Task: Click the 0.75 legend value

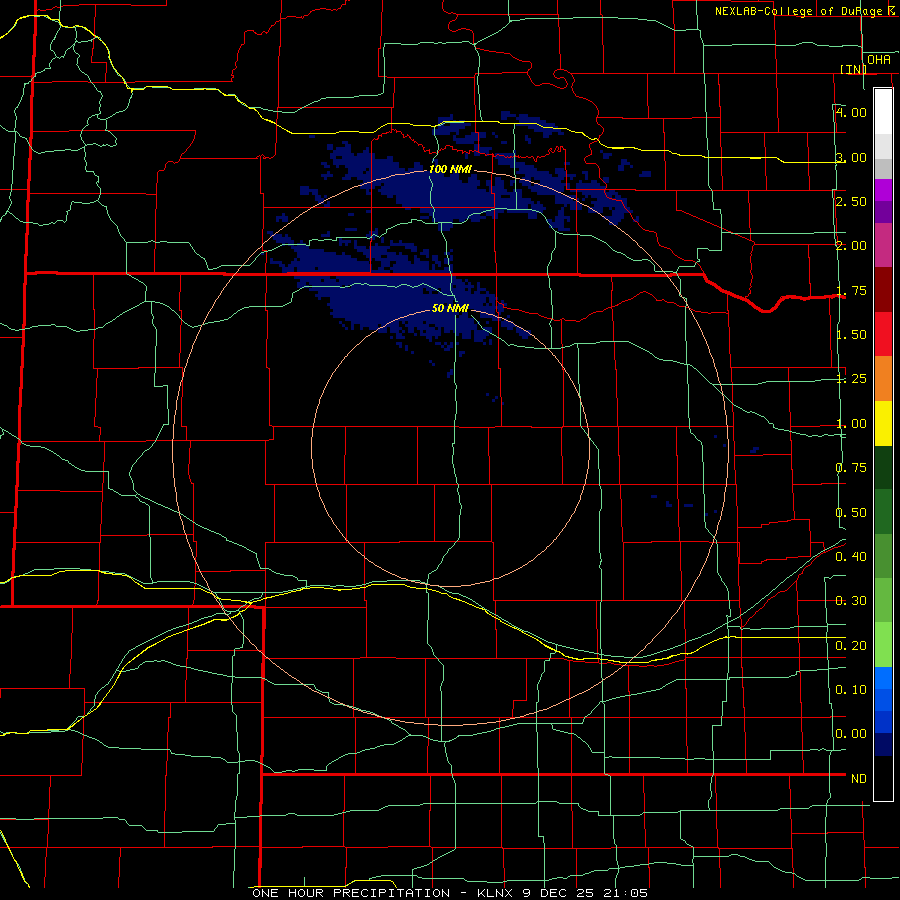Action: pos(851,468)
